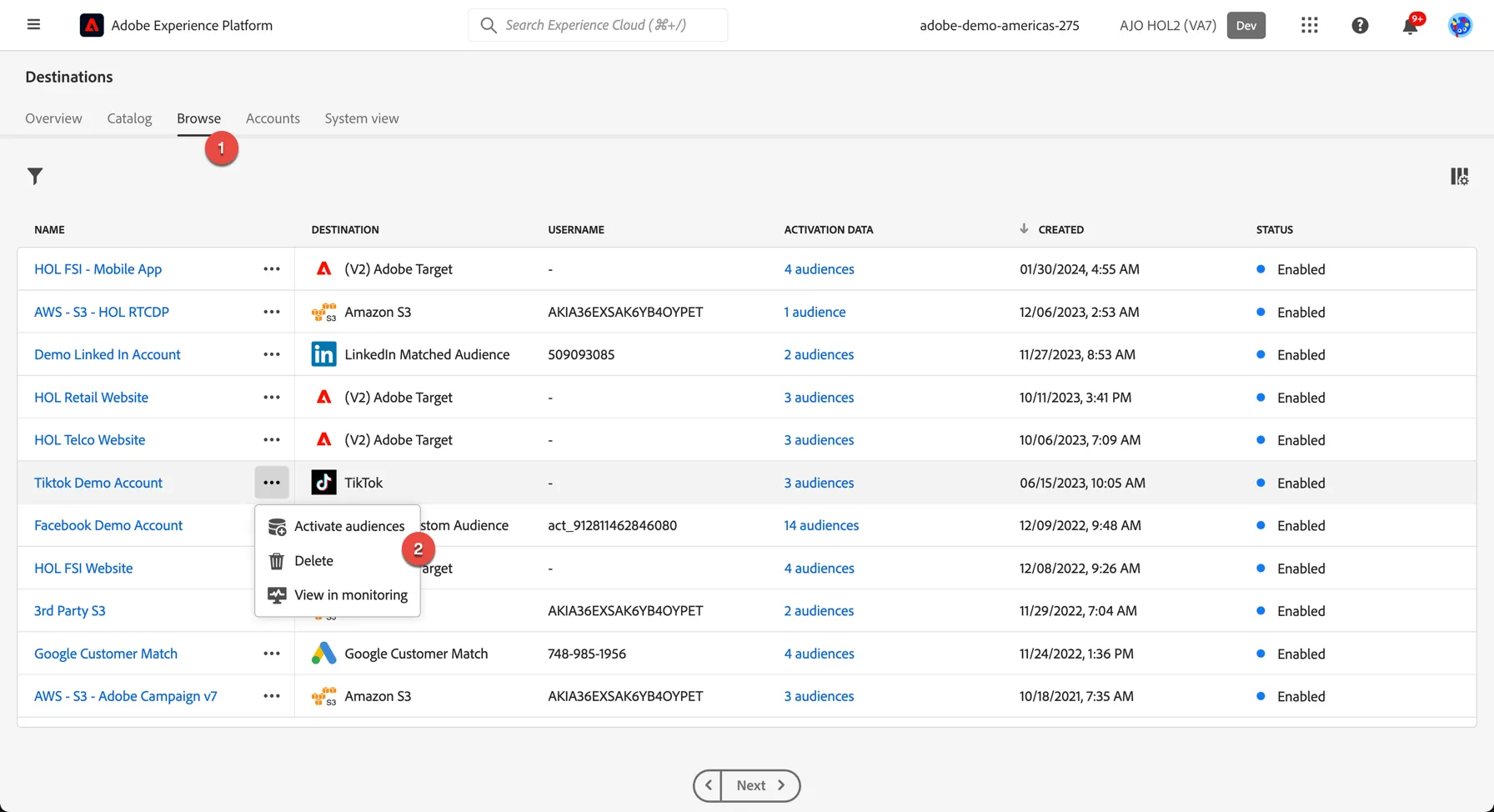Screen dimensions: 1494x812
Task: Switch to the System view tab
Action: pyautogui.click(x=362, y=118)
